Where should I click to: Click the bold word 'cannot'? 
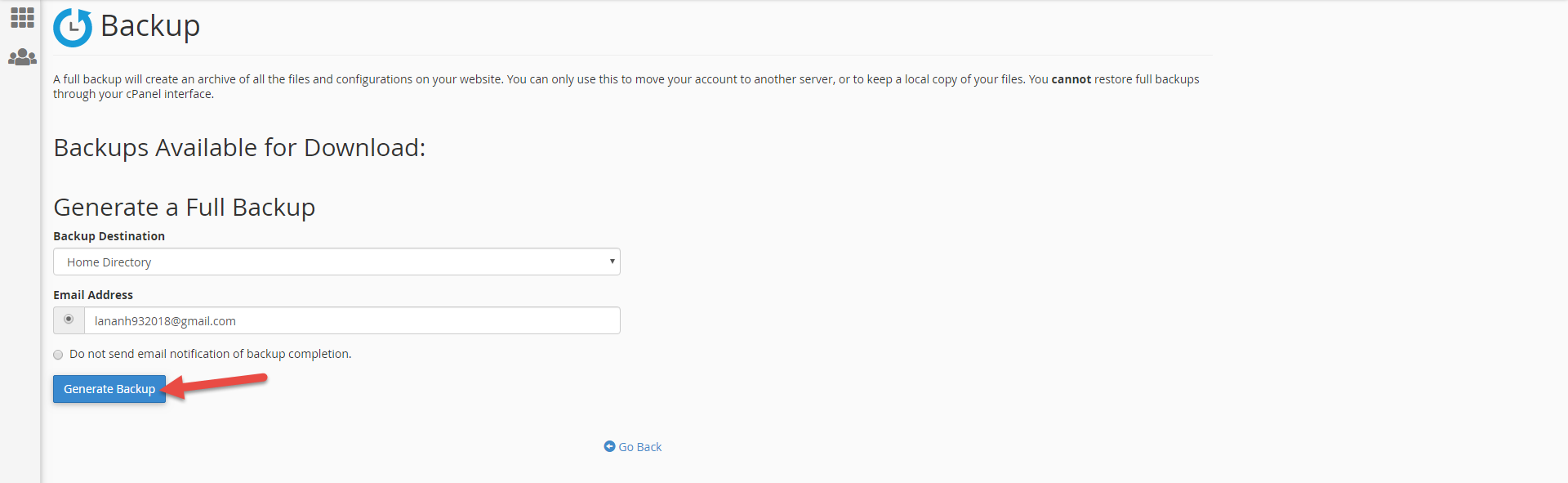[1071, 79]
